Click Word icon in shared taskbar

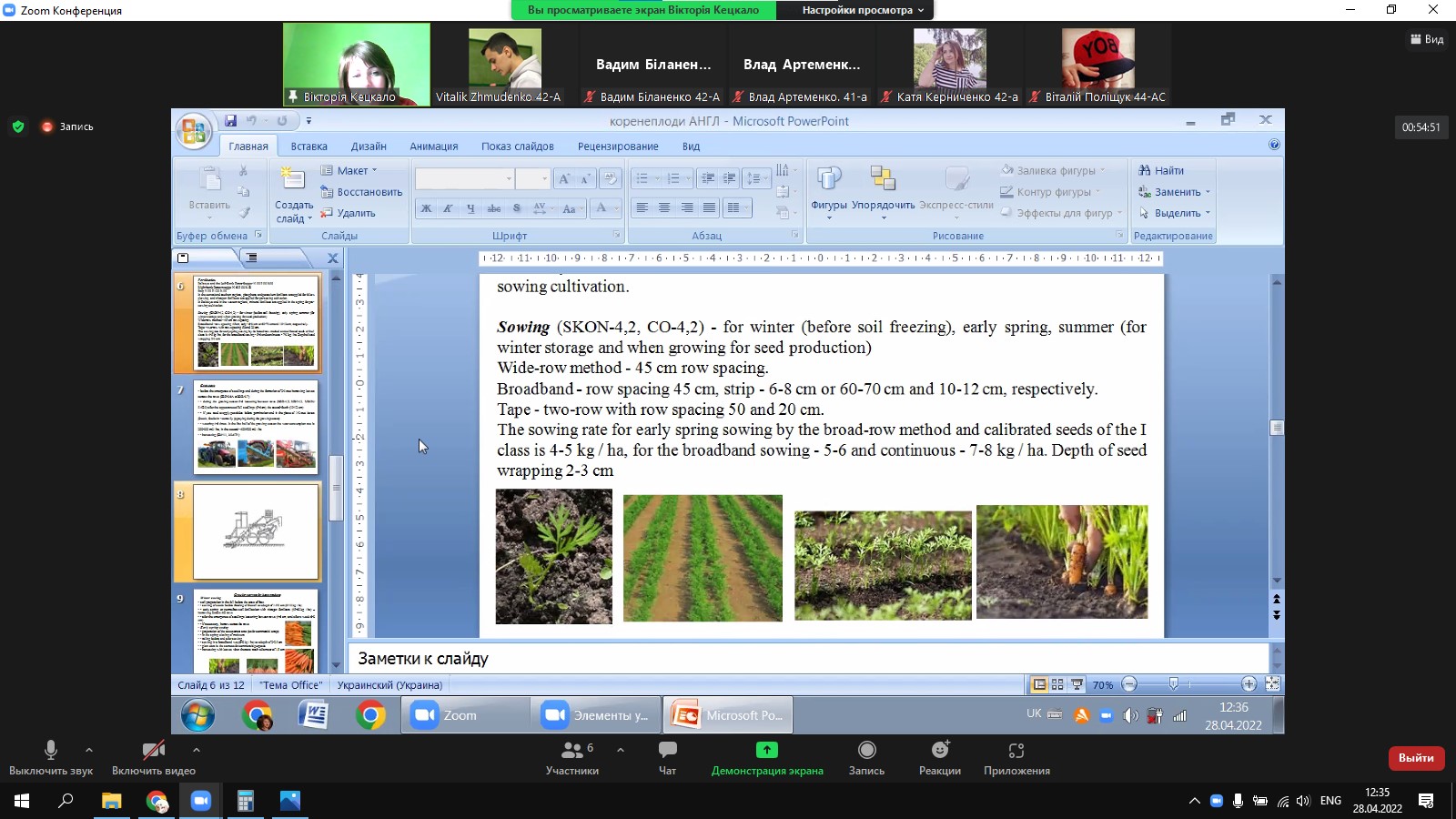tap(313, 715)
